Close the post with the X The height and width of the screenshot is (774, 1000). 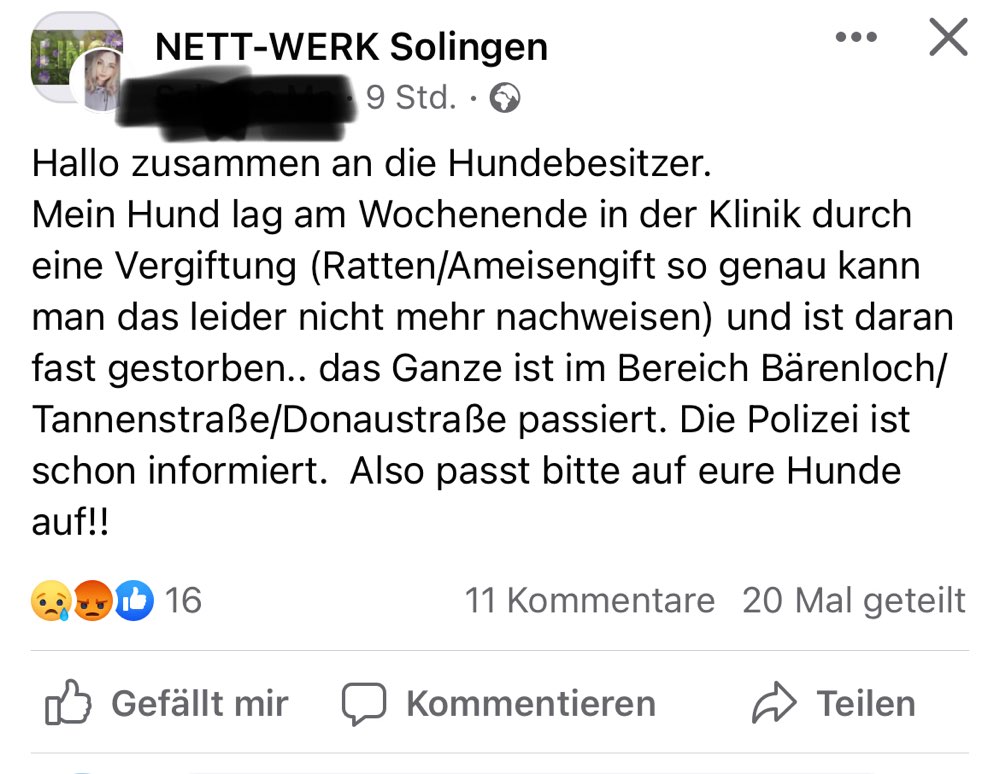946,37
